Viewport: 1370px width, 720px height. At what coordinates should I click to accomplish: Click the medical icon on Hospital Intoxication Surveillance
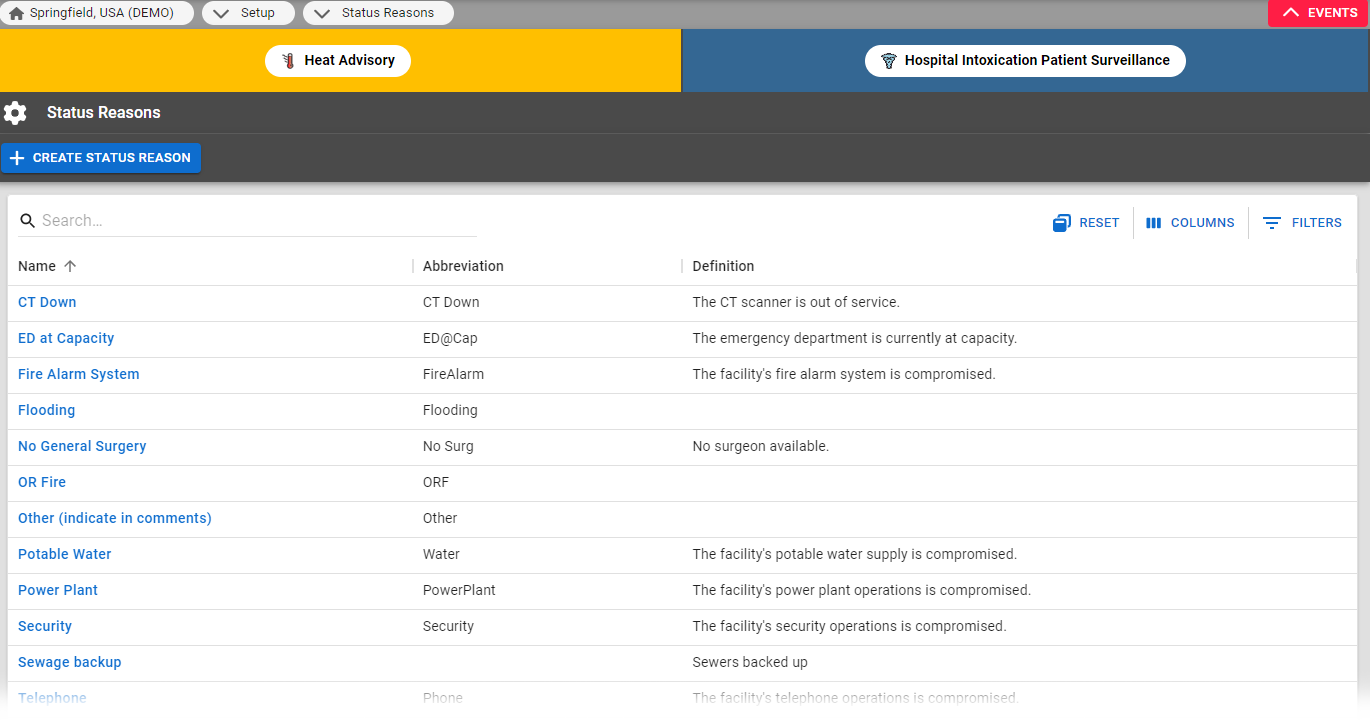click(888, 60)
